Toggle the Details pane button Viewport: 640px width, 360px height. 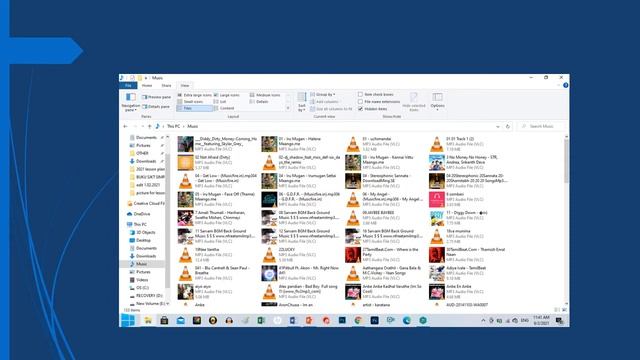(156, 107)
